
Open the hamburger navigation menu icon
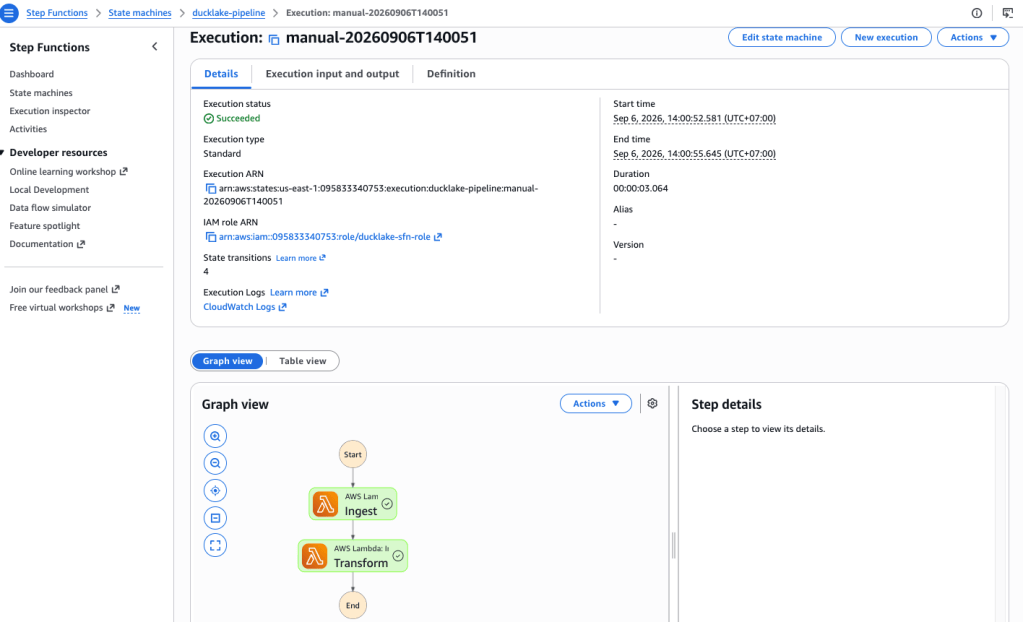[9, 12]
